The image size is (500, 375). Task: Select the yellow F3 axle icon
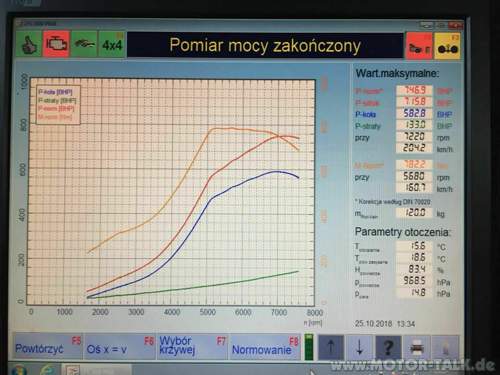(447, 46)
